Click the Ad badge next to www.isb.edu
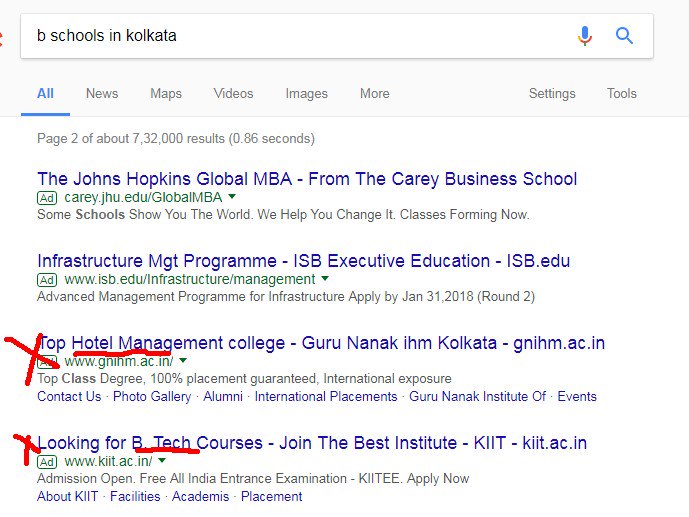The width and height of the screenshot is (689, 517). click(47, 280)
